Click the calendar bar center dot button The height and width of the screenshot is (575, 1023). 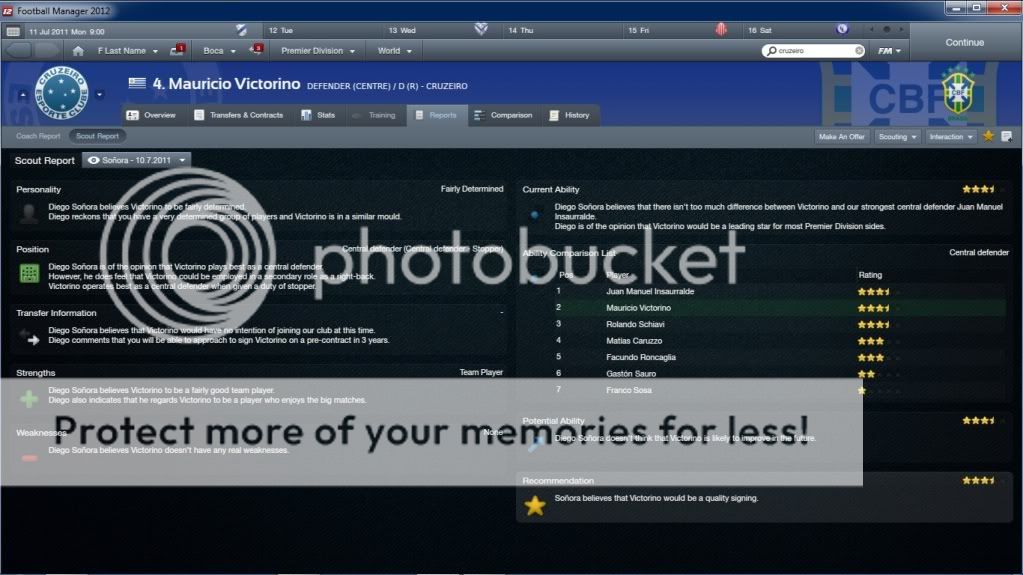pyautogui.click(x=887, y=29)
